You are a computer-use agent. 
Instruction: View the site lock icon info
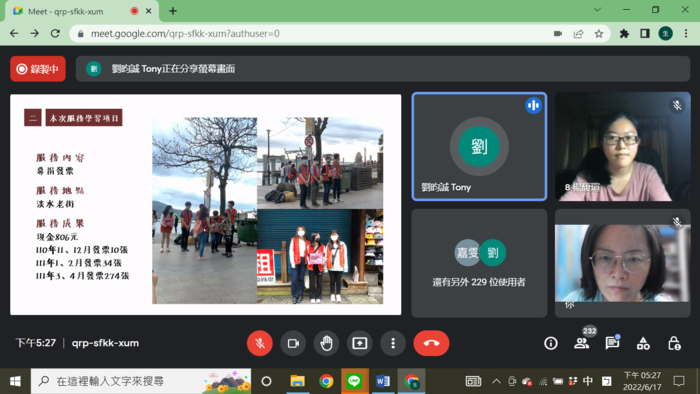coord(81,34)
